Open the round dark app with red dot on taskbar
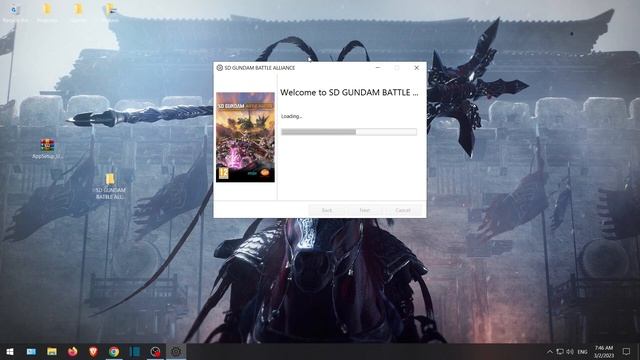640x360 pixels. (155, 351)
